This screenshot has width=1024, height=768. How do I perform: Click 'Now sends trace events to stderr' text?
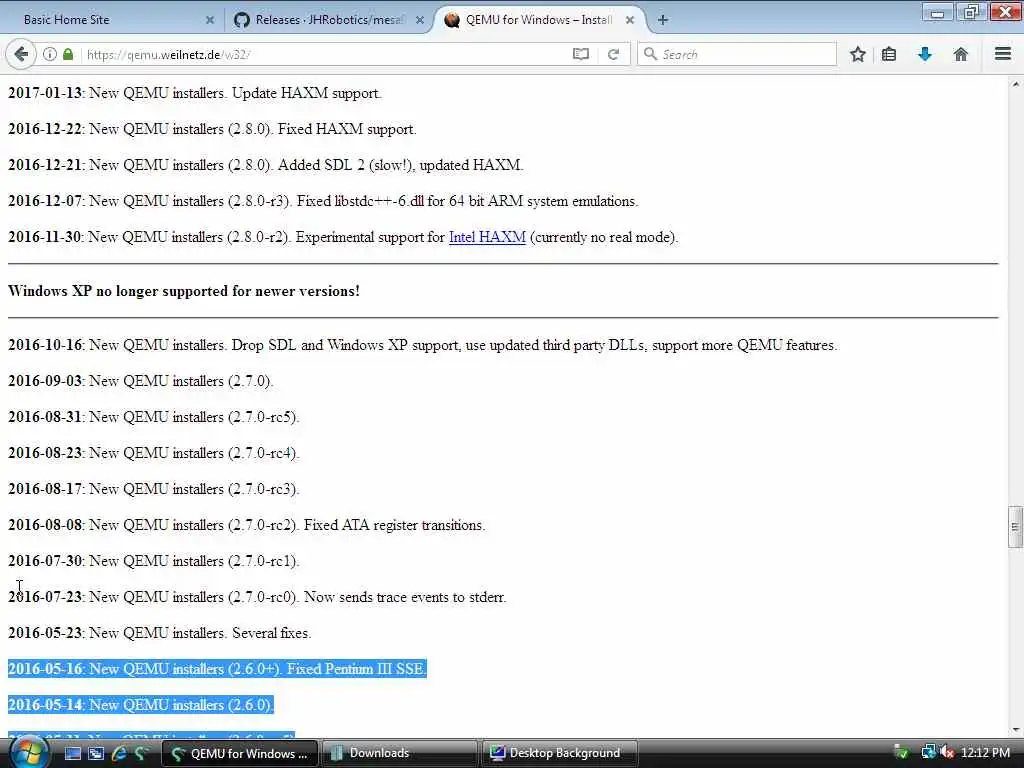tap(404, 597)
